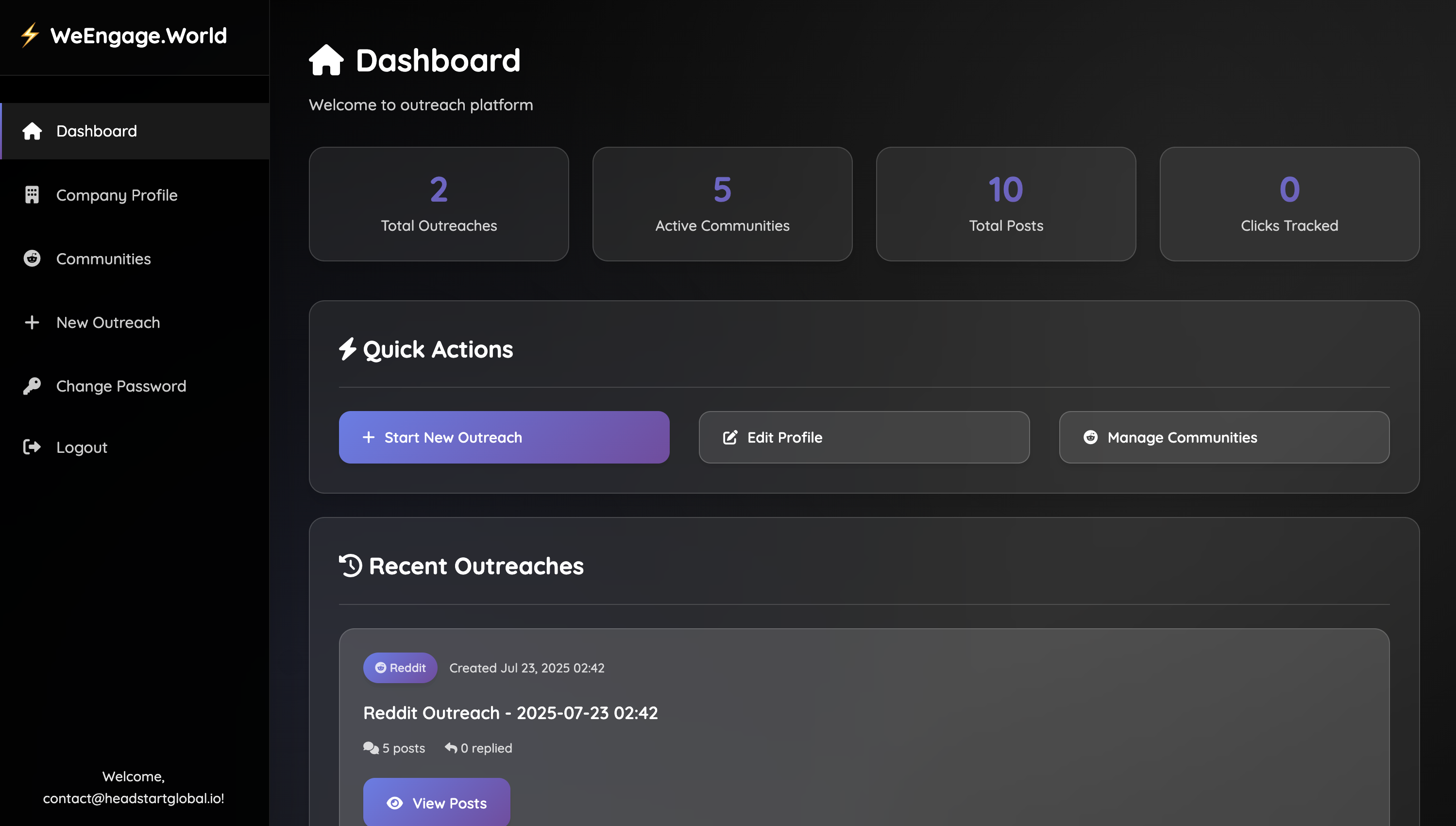
Task: Click the history clock icon by Recent Outreaches
Action: (350, 566)
